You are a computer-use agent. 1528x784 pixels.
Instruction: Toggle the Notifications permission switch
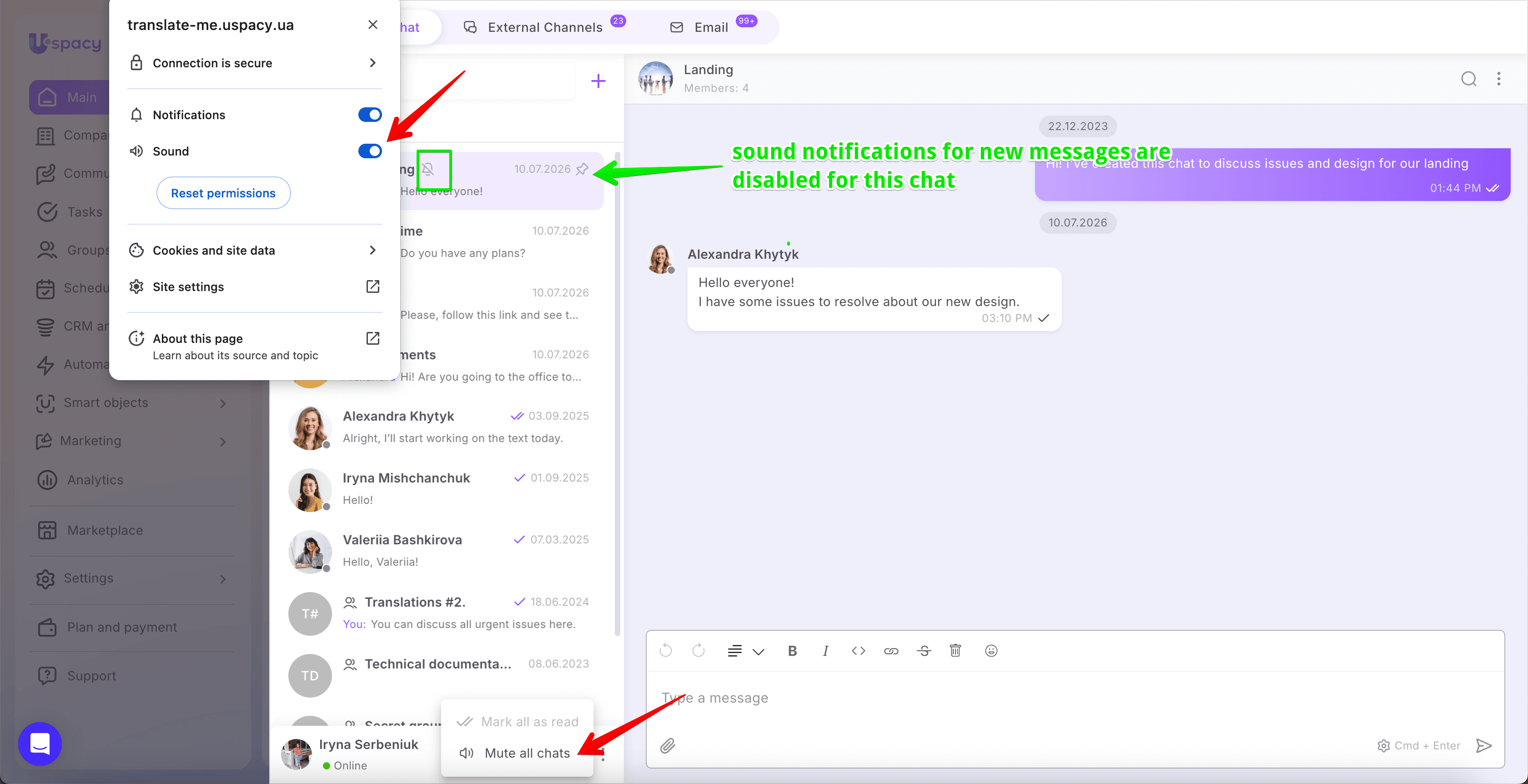click(x=370, y=115)
